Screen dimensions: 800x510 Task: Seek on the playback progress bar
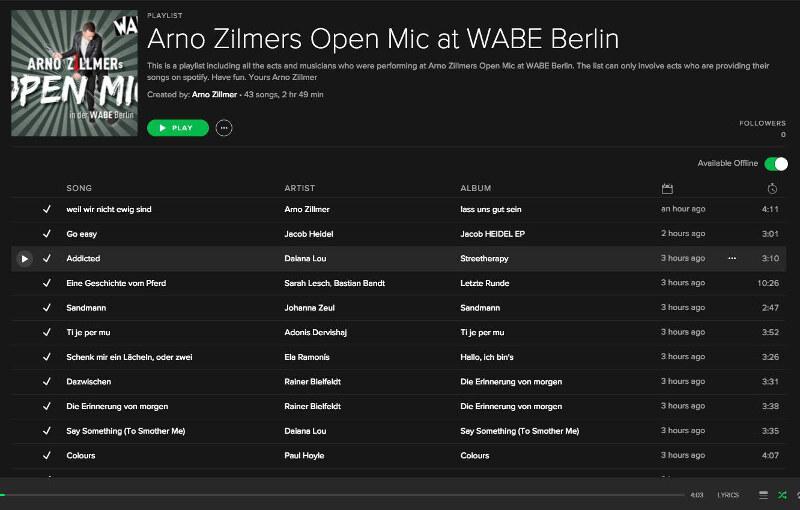coord(342,495)
